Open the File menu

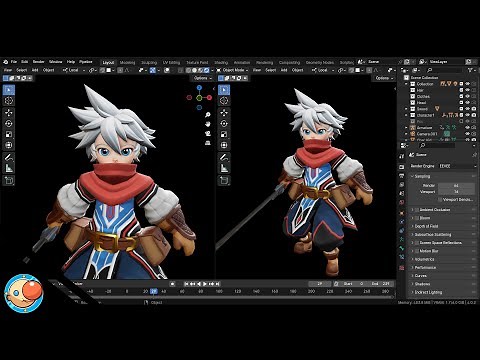click(14, 62)
